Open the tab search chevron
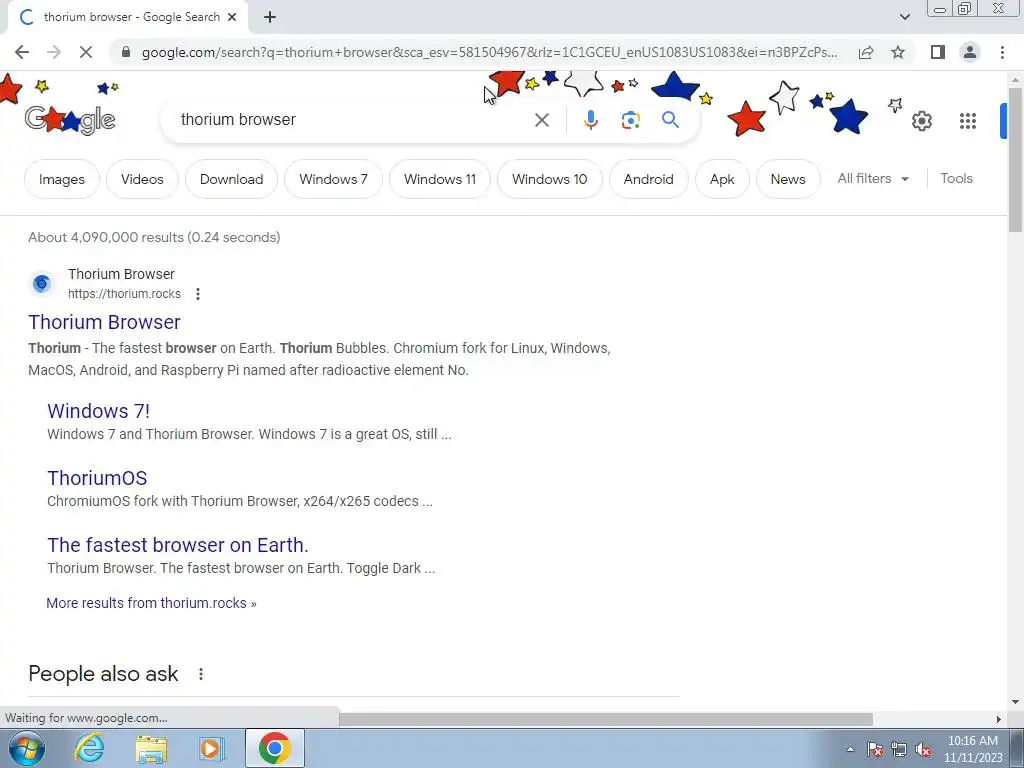The image size is (1024, 768). click(904, 17)
